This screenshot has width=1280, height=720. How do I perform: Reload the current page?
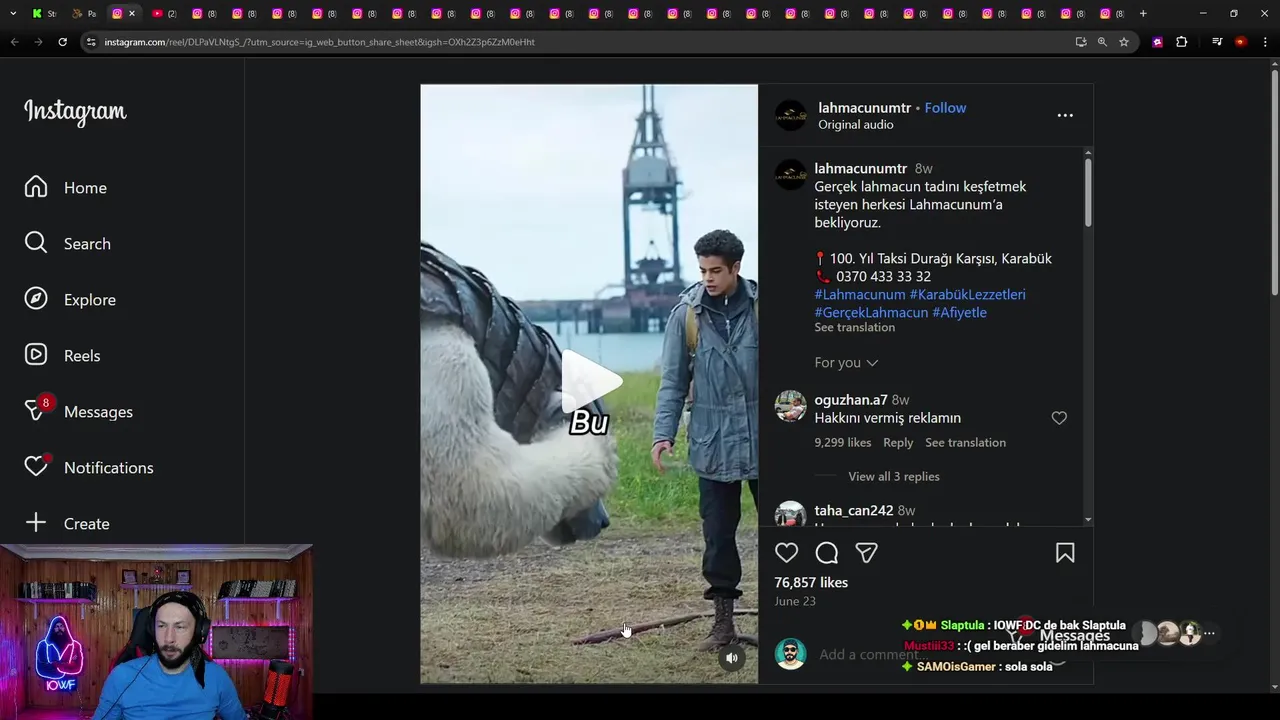[62, 42]
